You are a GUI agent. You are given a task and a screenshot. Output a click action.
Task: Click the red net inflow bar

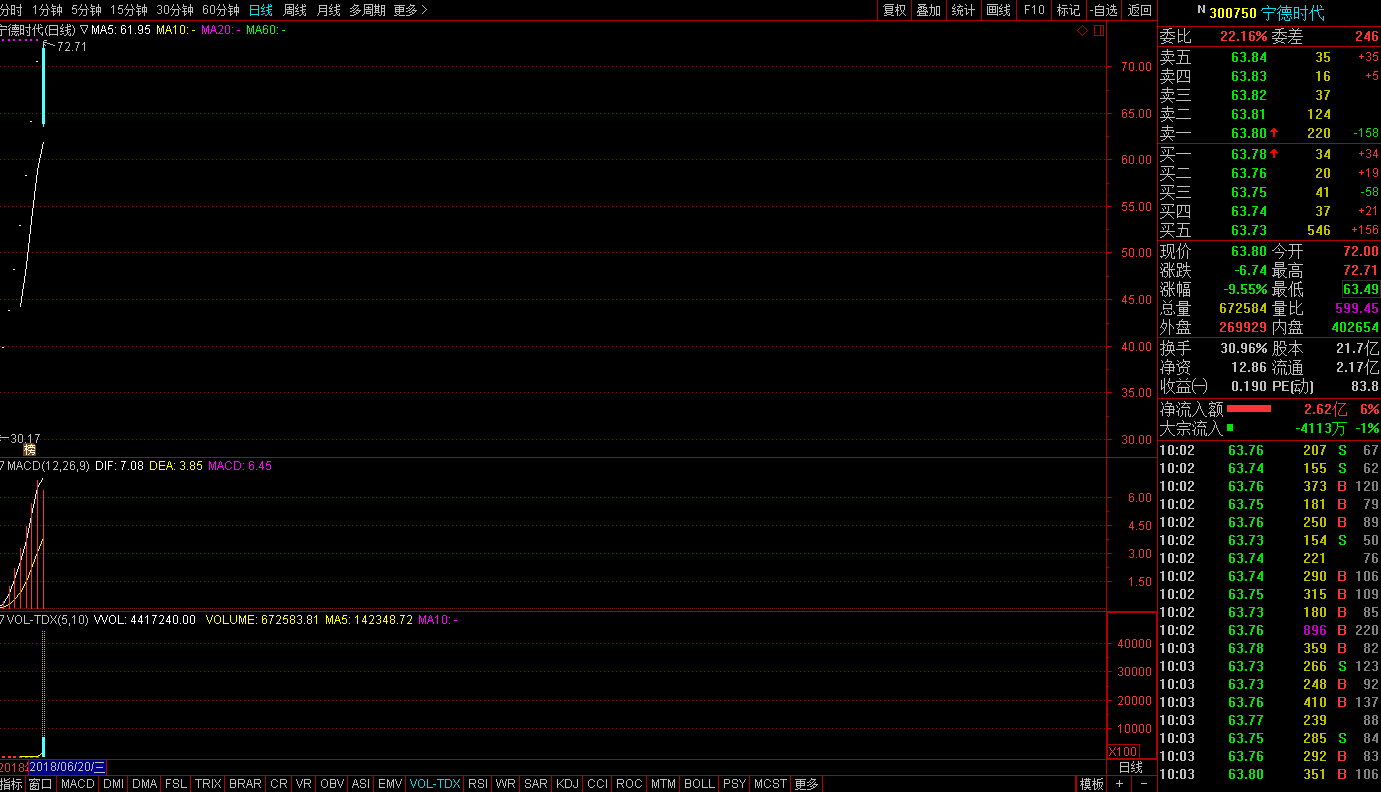pyautogui.click(x=1249, y=409)
